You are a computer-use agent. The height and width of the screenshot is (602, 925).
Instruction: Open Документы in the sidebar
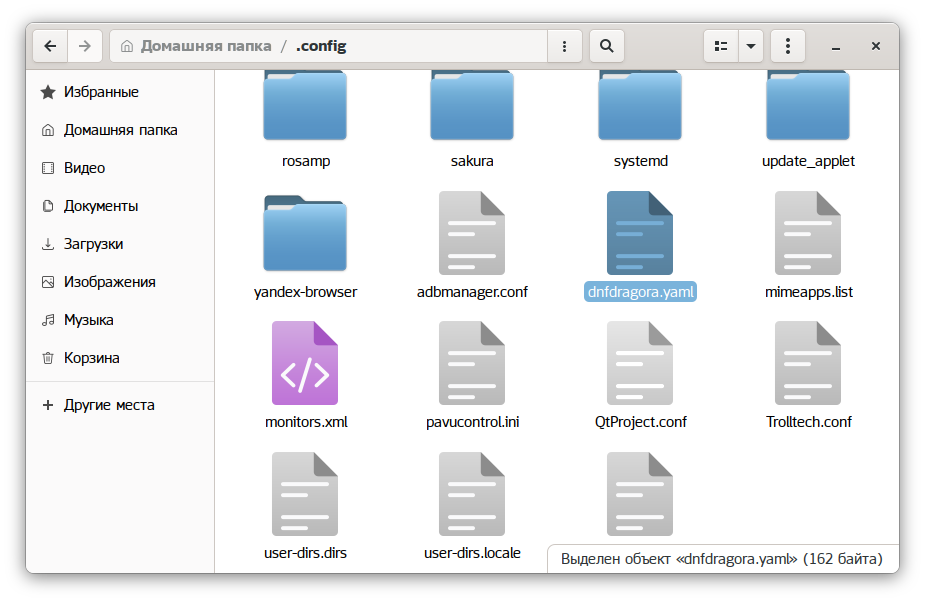coord(120,206)
